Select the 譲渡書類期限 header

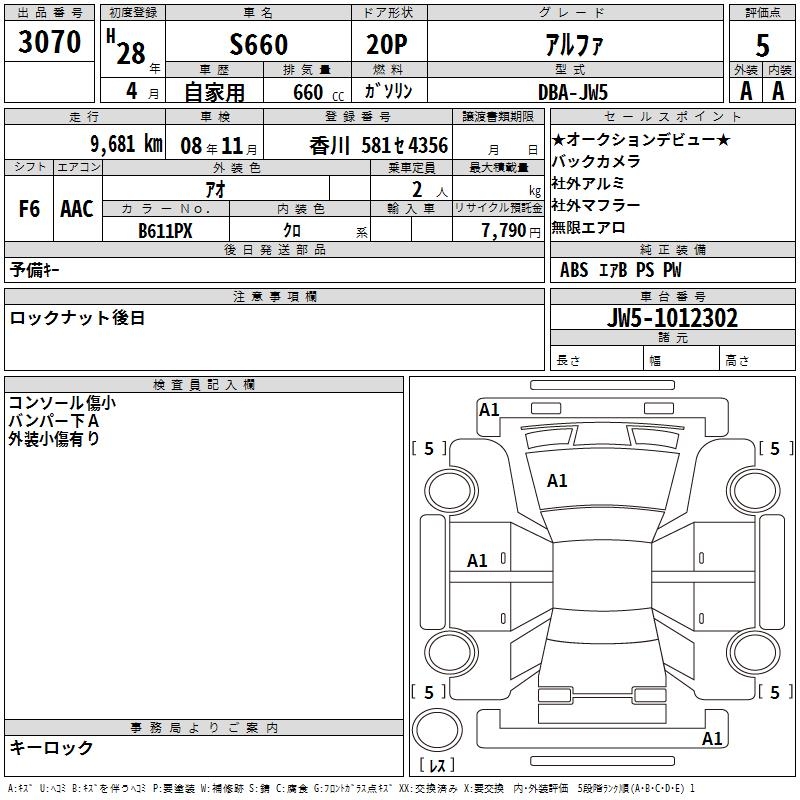[x=498, y=116]
